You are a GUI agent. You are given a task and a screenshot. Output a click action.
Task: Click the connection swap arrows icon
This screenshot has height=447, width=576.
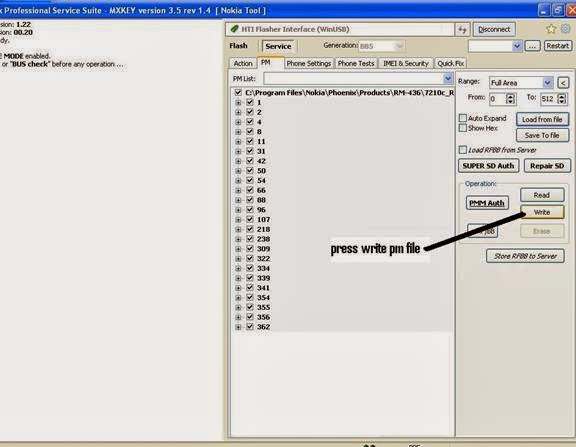pos(462,29)
